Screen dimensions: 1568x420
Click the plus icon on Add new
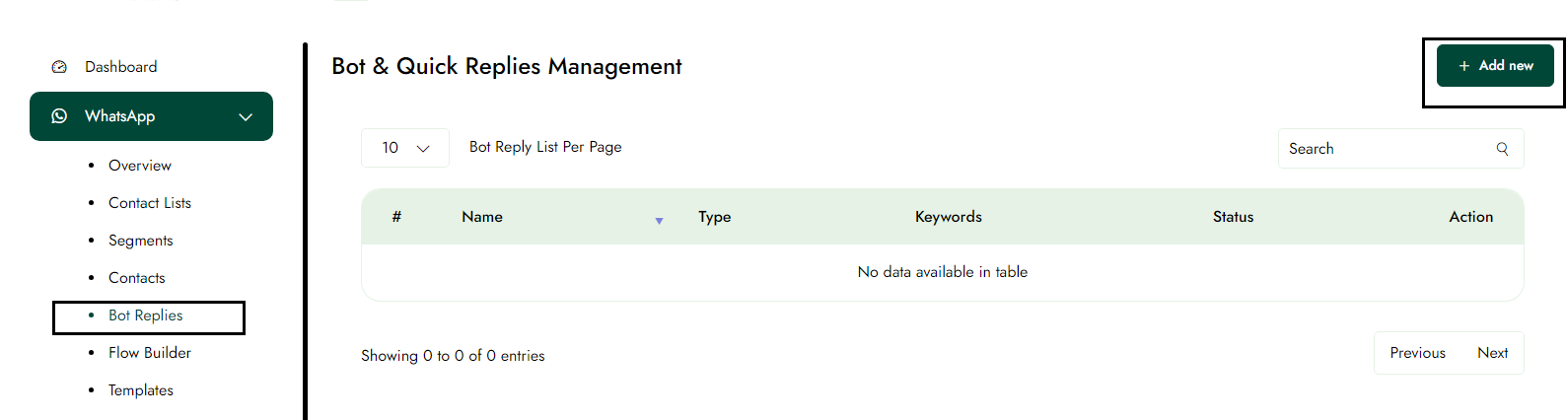pyautogui.click(x=1464, y=66)
